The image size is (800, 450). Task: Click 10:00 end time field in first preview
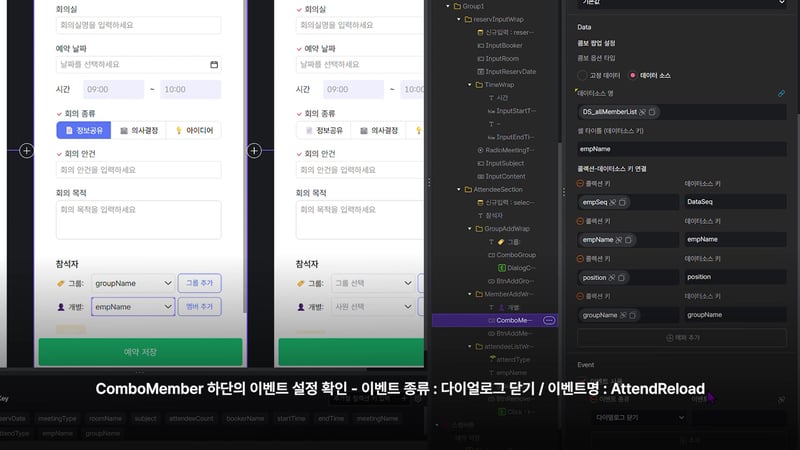click(190, 89)
